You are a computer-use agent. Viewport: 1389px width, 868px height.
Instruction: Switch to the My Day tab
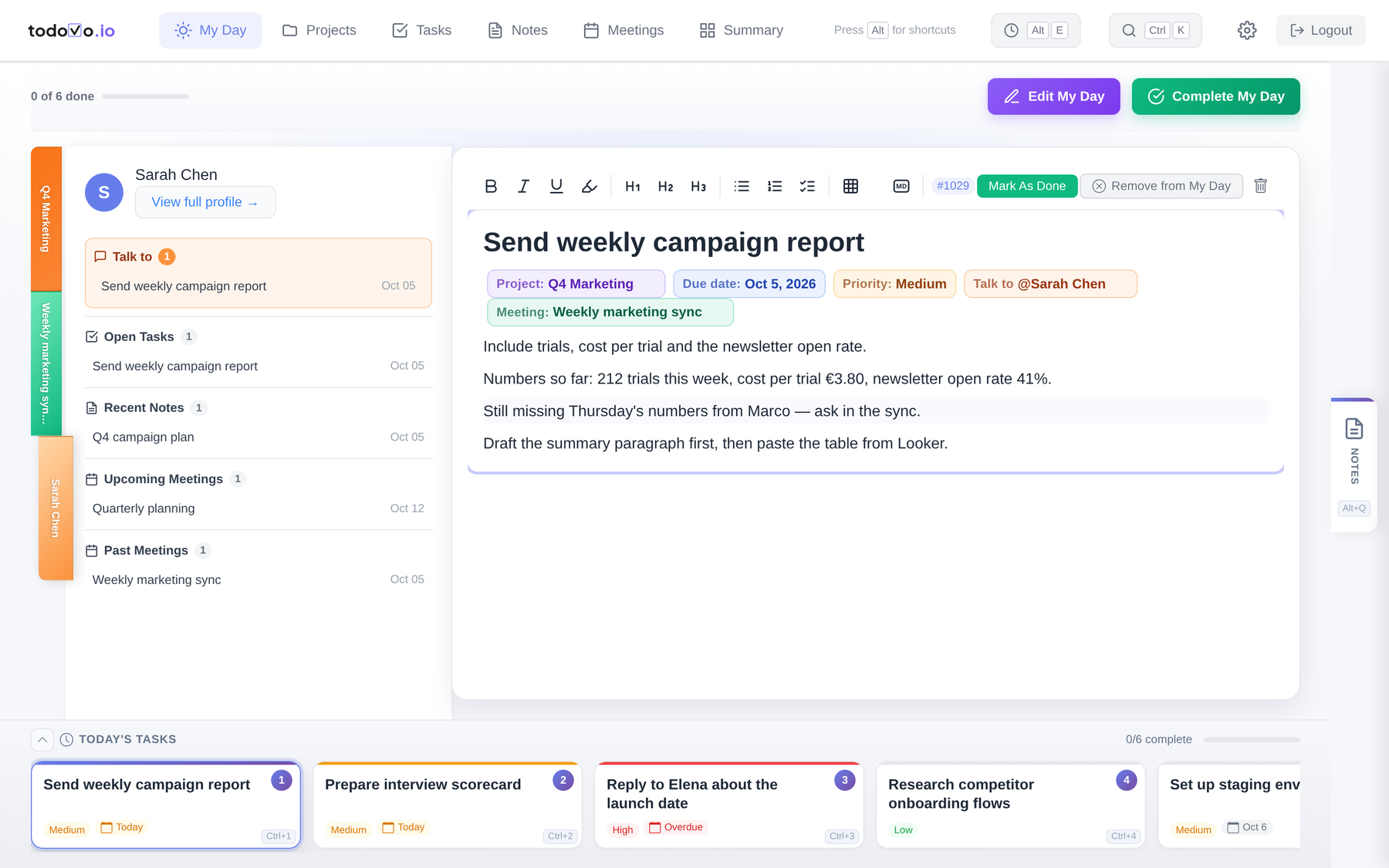pos(211,30)
